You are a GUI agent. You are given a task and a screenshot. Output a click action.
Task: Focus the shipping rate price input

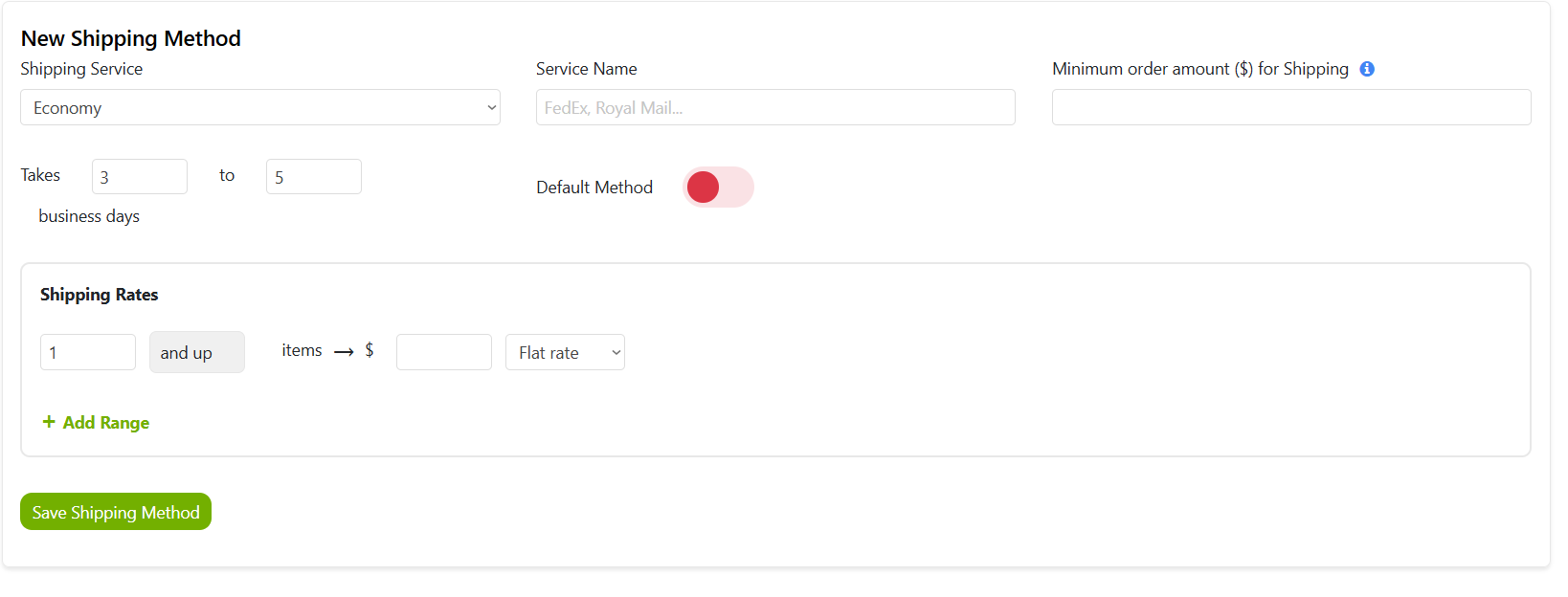(x=444, y=353)
